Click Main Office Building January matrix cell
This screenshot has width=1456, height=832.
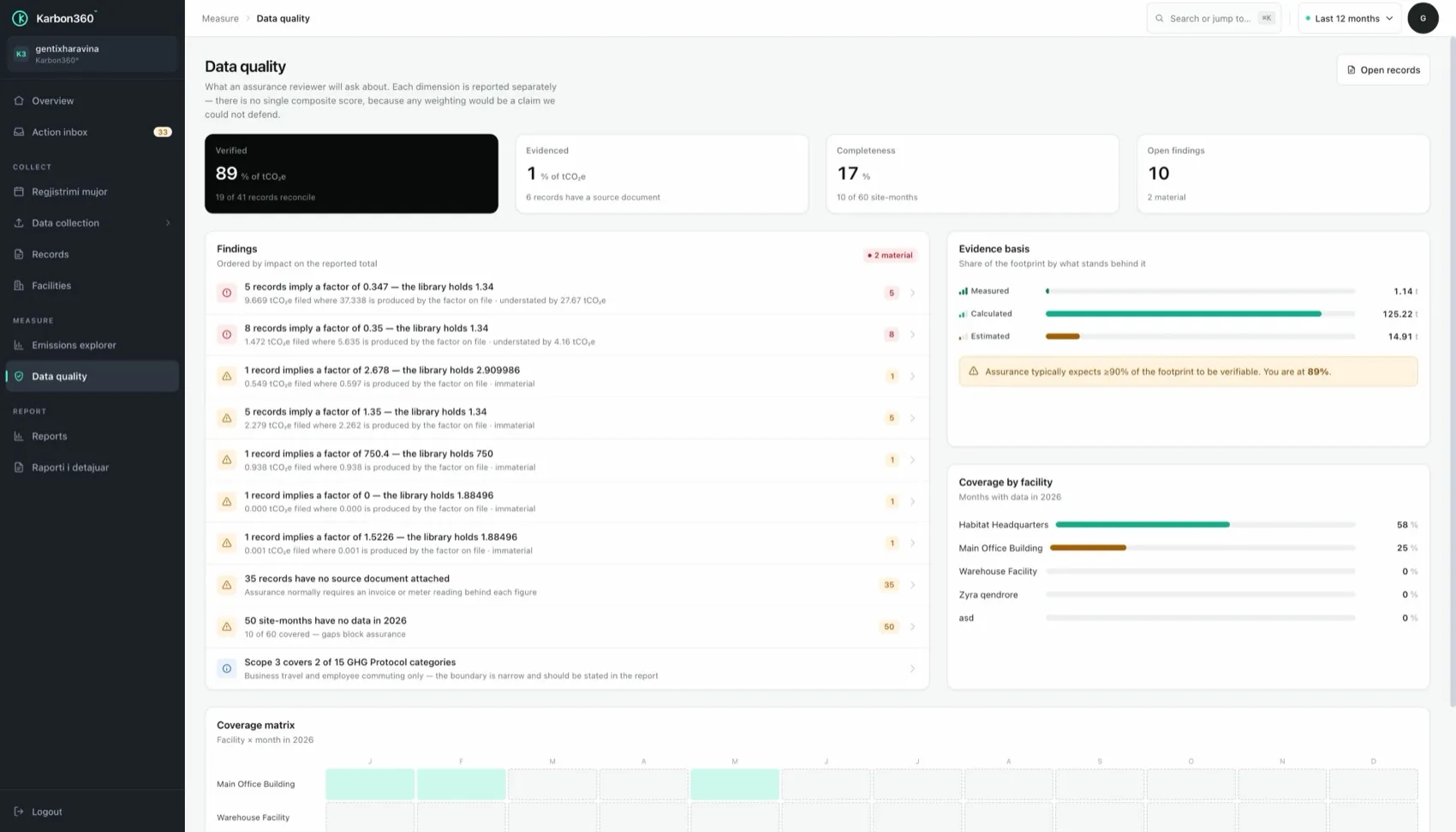coord(370,784)
